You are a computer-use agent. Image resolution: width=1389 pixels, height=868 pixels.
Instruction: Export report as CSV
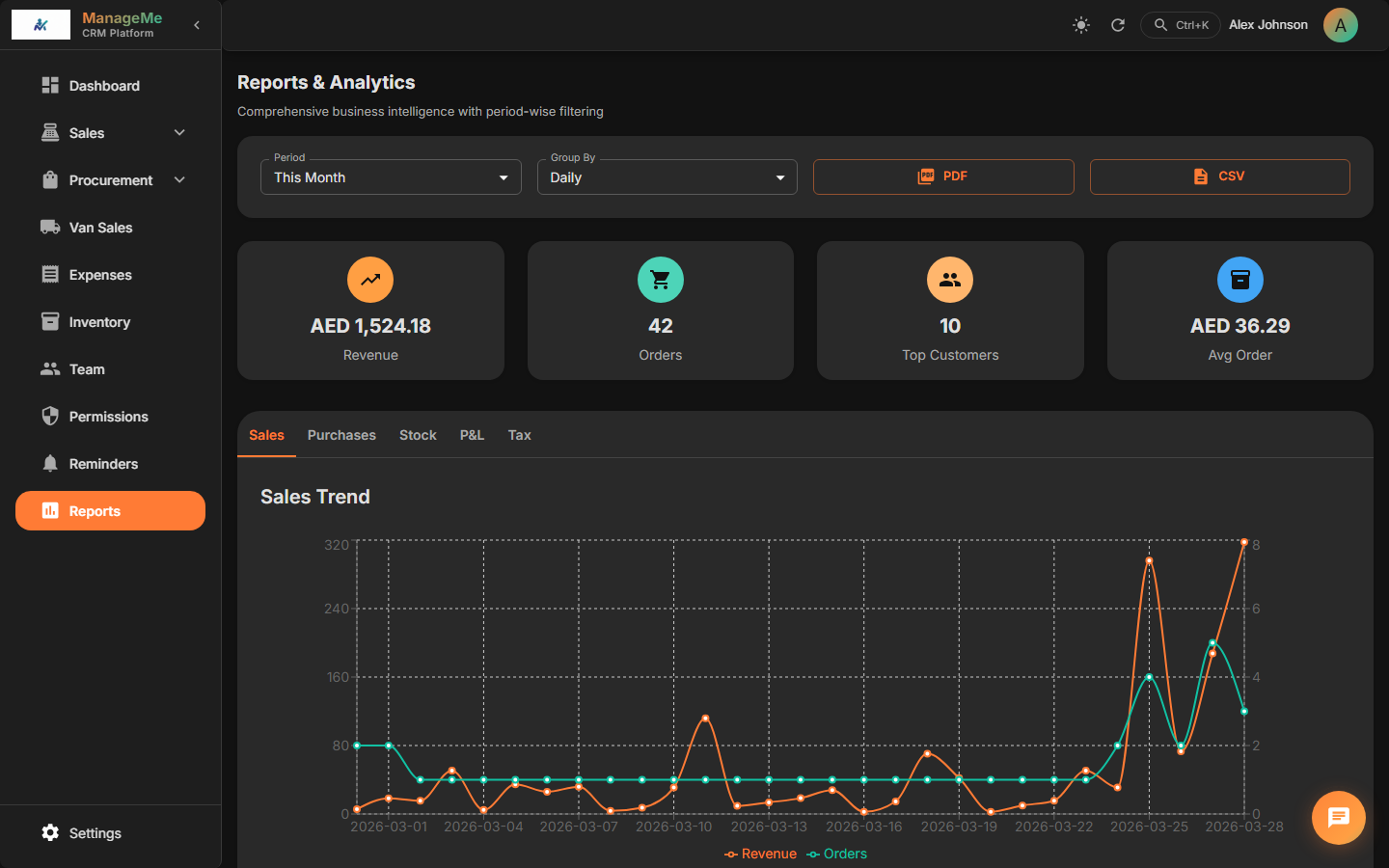pyautogui.click(x=1219, y=176)
